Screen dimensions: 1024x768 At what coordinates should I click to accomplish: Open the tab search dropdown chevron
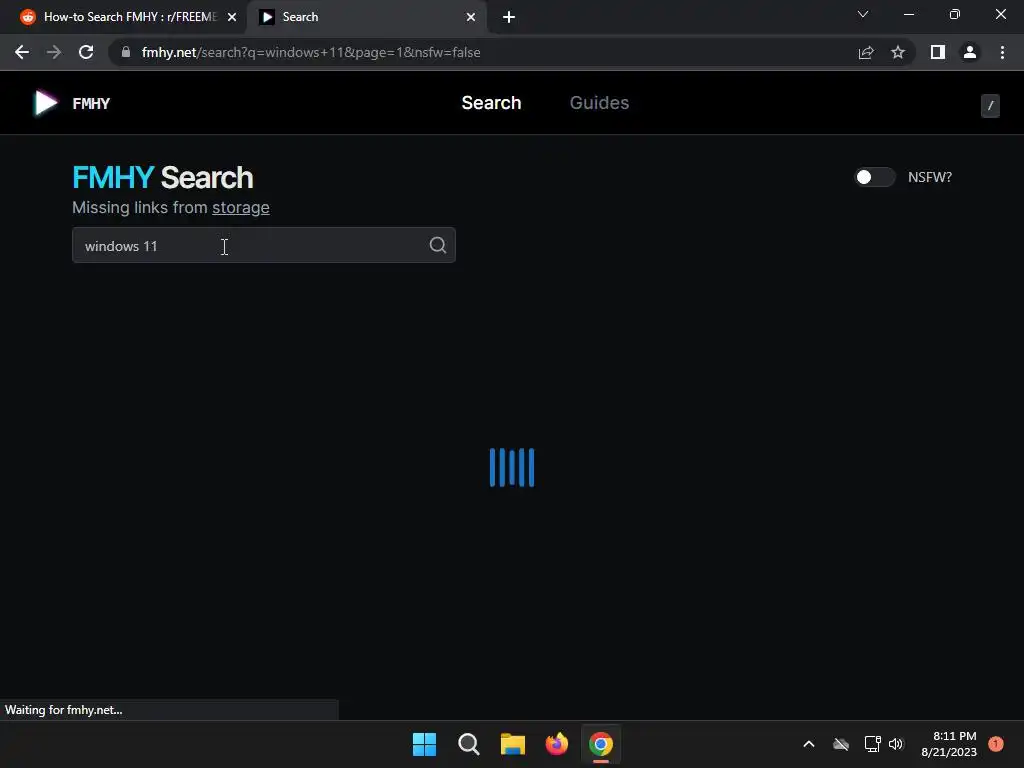click(x=863, y=14)
